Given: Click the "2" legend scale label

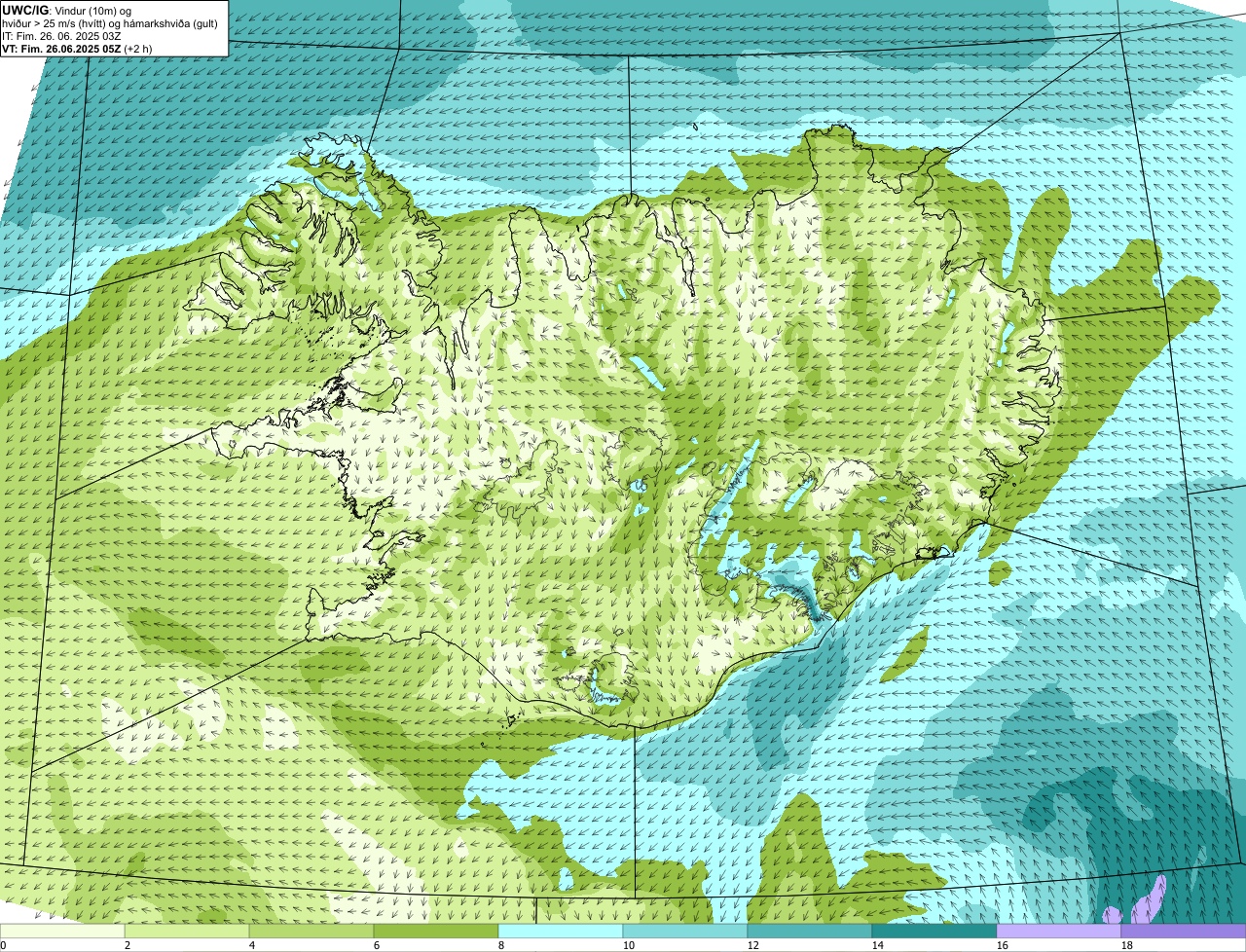Looking at the screenshot, I should tap(128, 945).
